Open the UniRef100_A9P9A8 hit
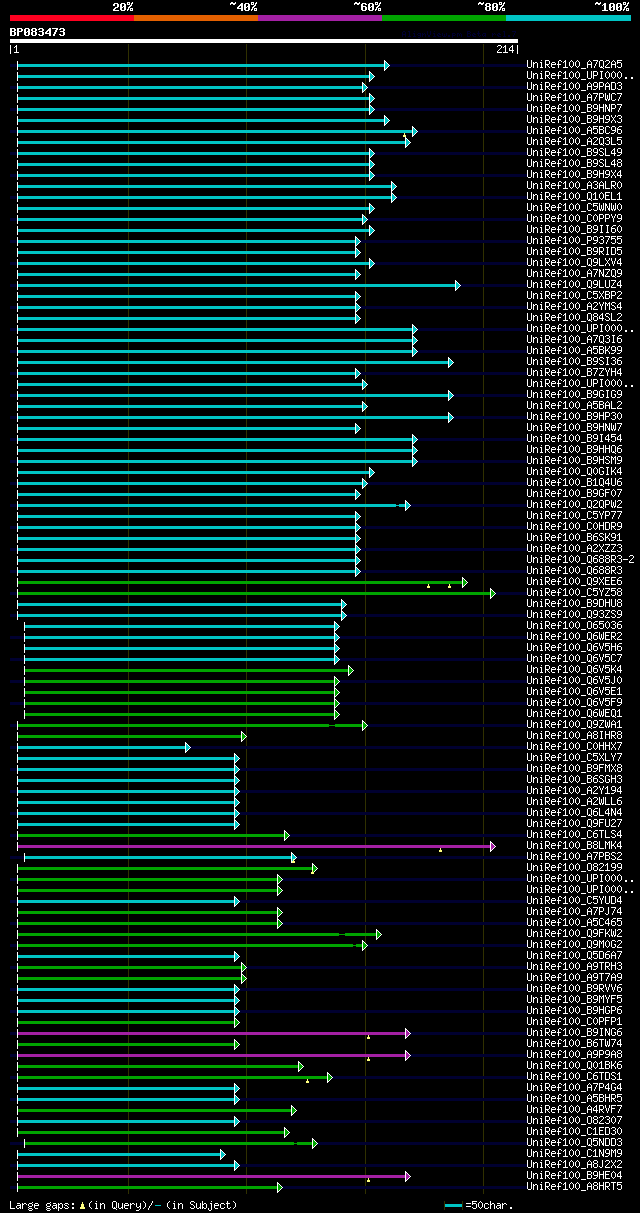640x1213 pixels. (576, 1055)
